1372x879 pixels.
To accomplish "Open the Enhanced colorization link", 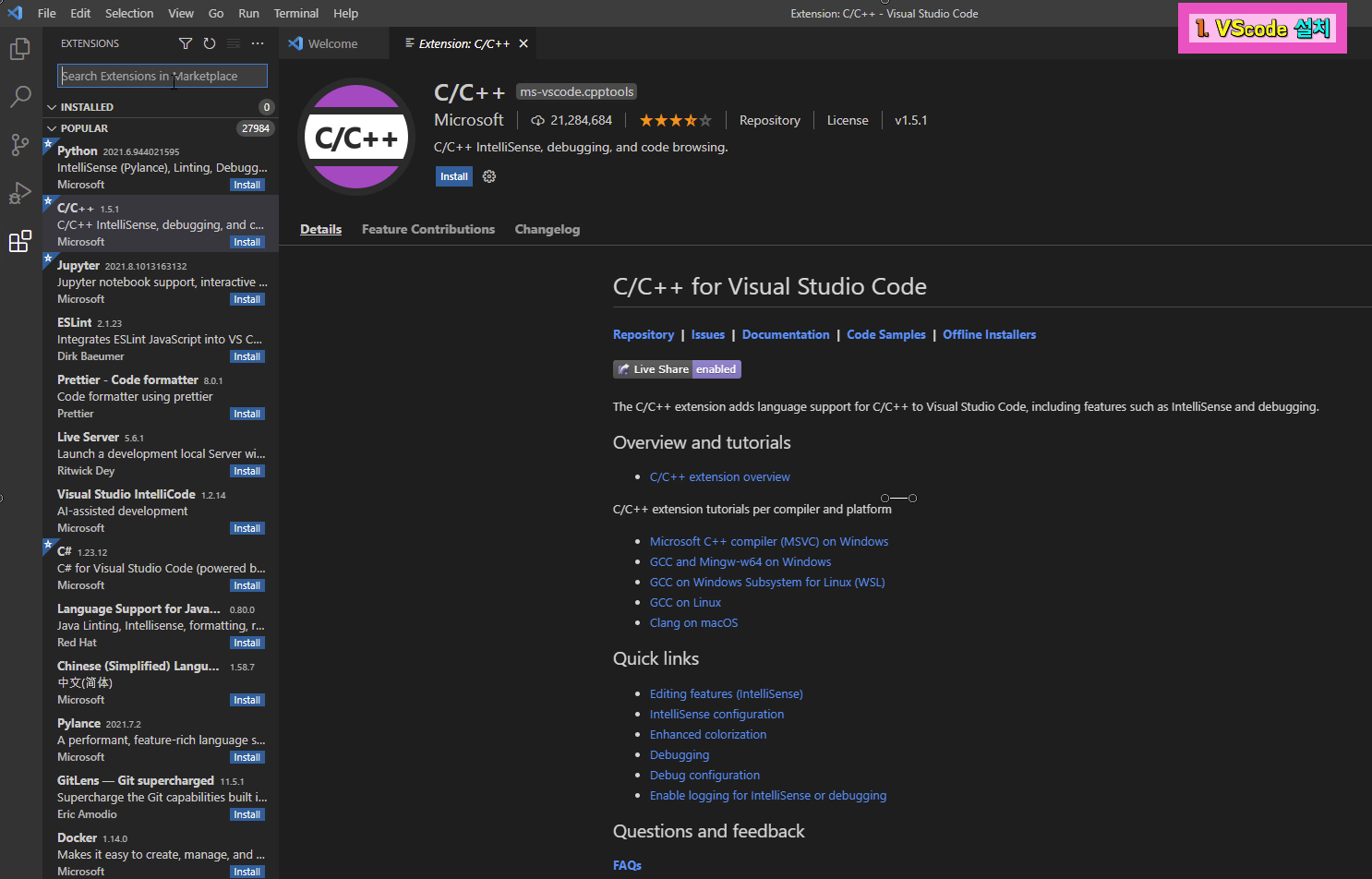I will [708, 735].
